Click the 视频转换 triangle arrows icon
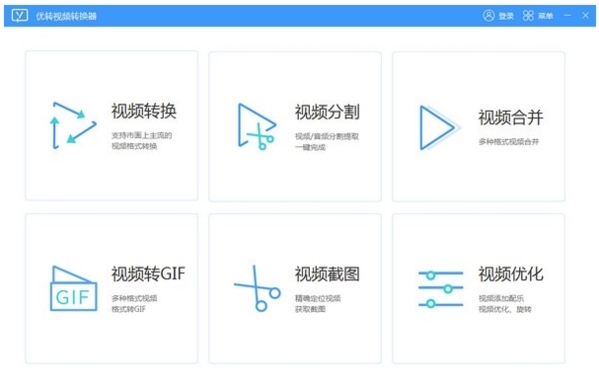 click(x=73, y=125)
